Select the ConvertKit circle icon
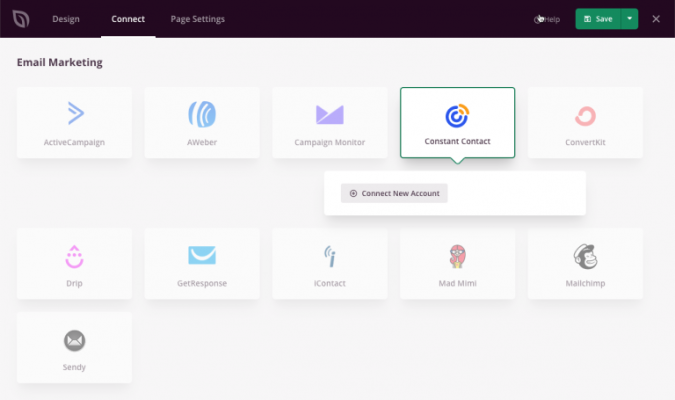 [585, 116]
